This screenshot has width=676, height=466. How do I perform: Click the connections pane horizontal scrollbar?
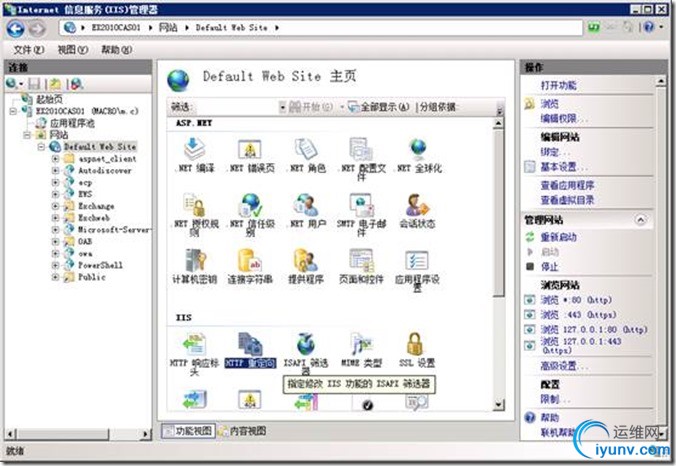tap(63, 433)
